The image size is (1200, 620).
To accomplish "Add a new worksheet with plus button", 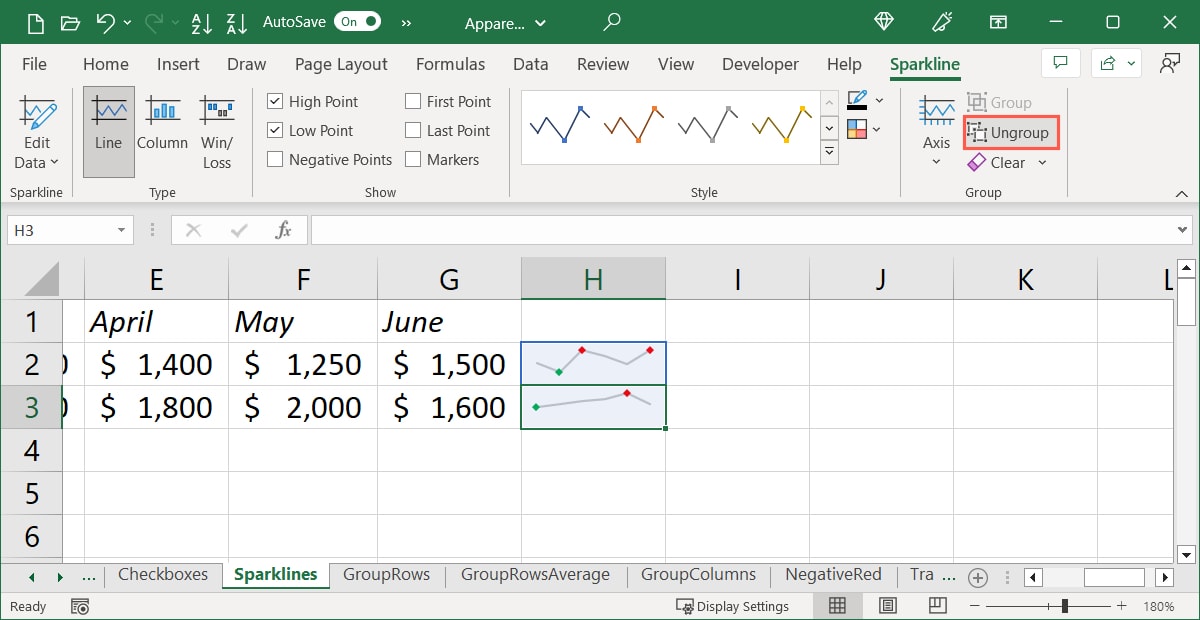I will coord(978,577).
